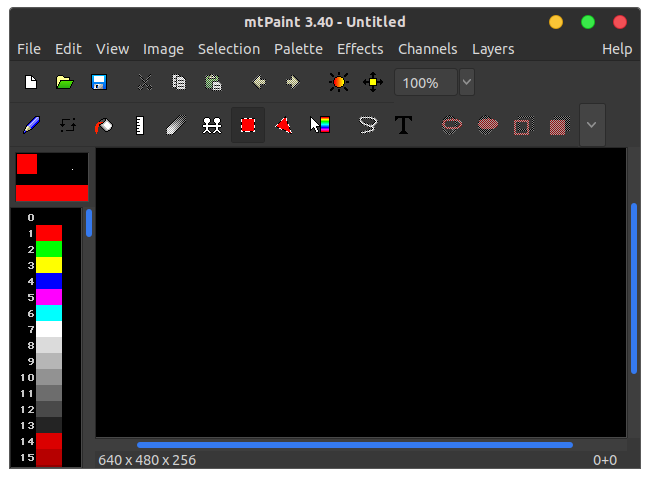The height and width of the screenshot is (478, 650).
Task: Pick white palette colour 7
Action: (x=49, y=329)
